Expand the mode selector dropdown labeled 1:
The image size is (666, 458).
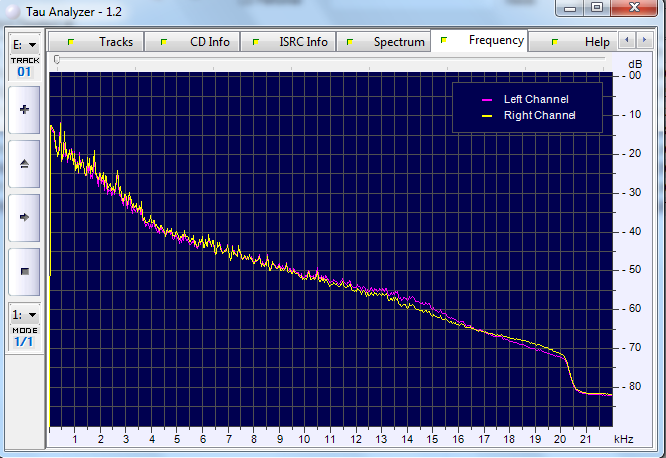[x=25, y=315]
